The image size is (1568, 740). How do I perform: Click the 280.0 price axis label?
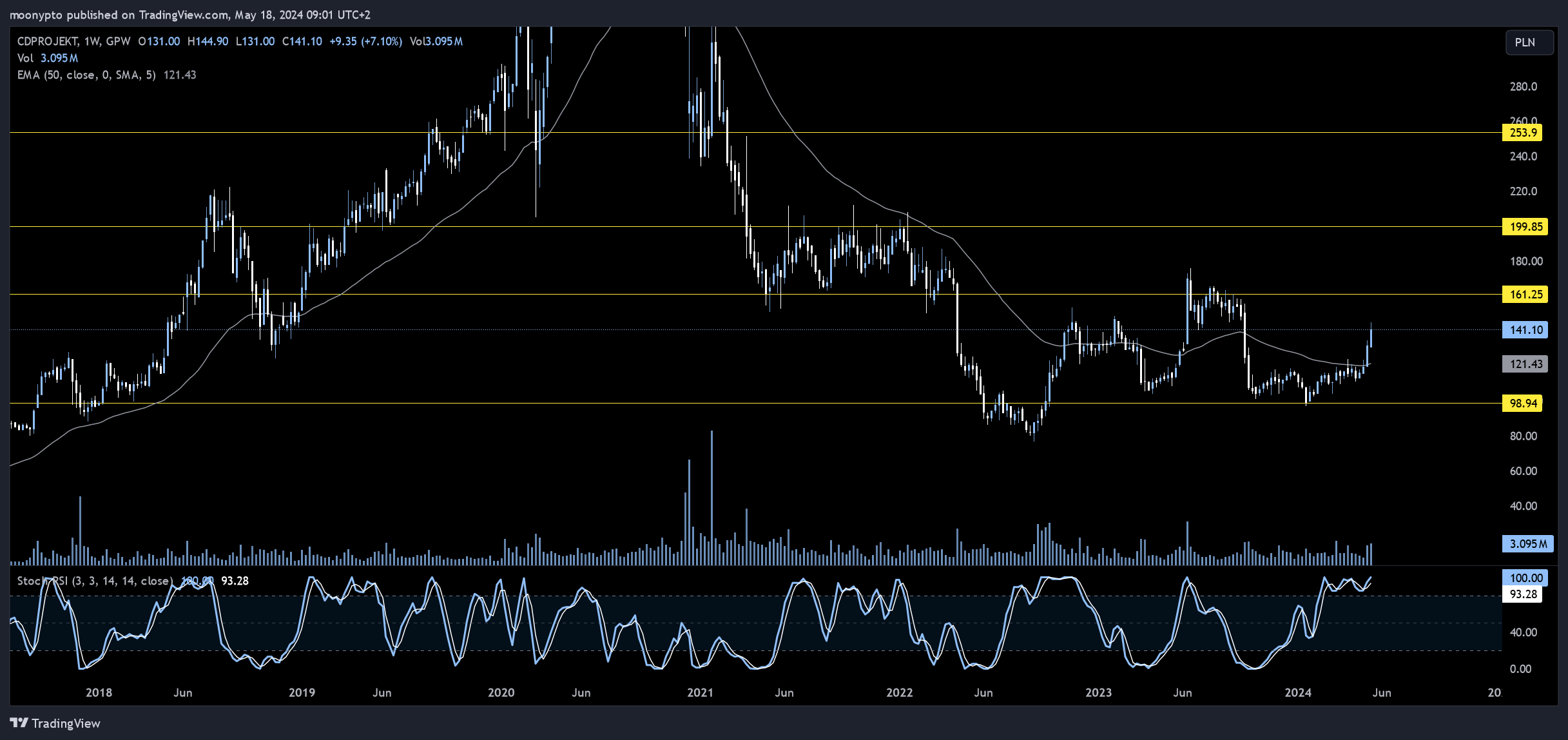pyautogui.click(x=1524, y=86)
